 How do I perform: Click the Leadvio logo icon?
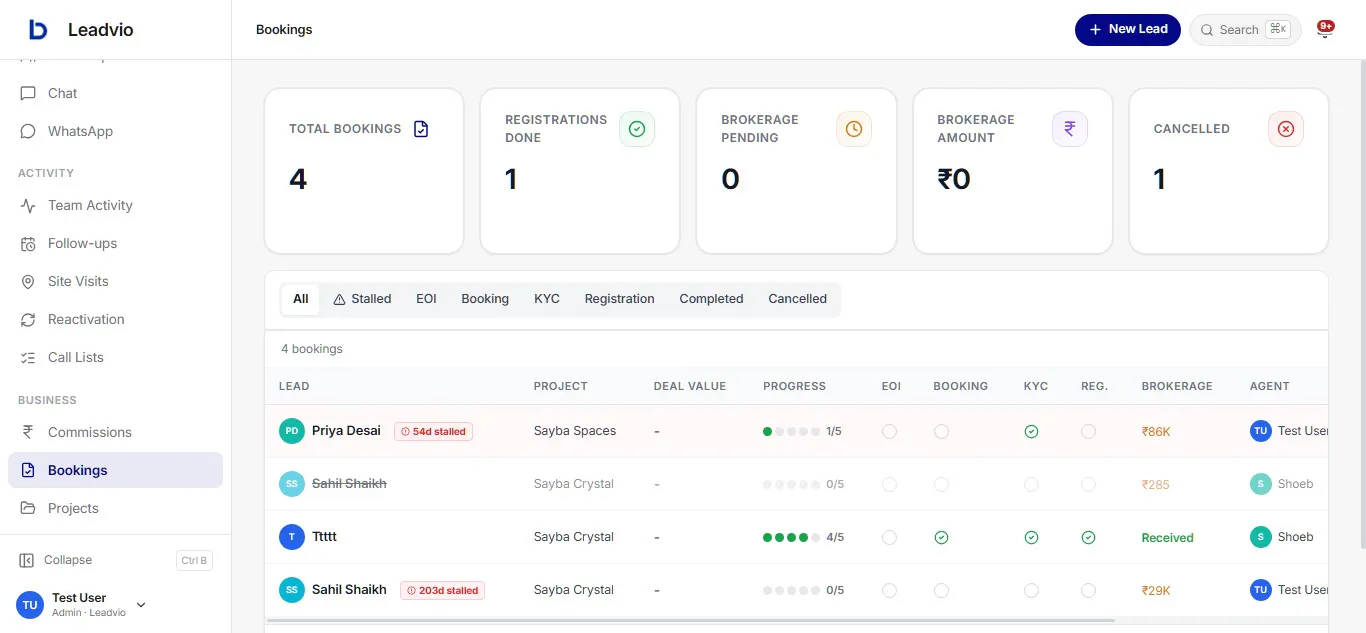point(38,30)
